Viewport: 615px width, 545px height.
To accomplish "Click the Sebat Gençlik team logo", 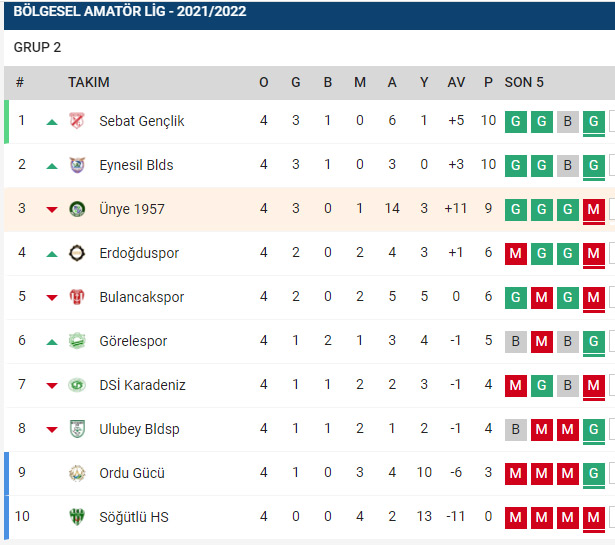I will tap(77, 121).
